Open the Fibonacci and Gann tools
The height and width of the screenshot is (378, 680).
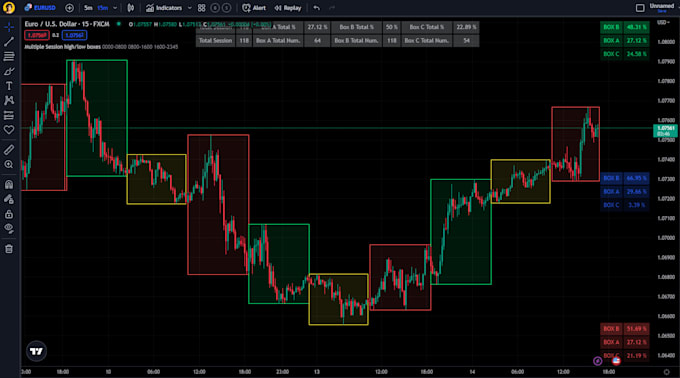coord(9,56)
